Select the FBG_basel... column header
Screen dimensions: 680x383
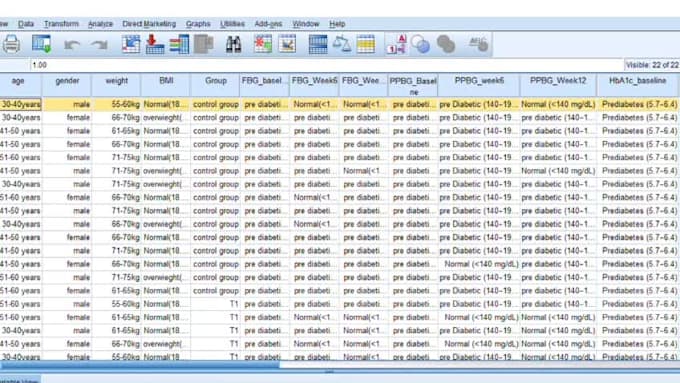[x=265, y=85]
